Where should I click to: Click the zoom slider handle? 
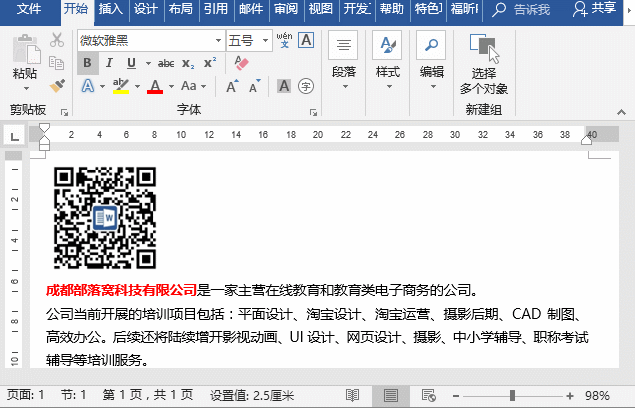(512, 395)
